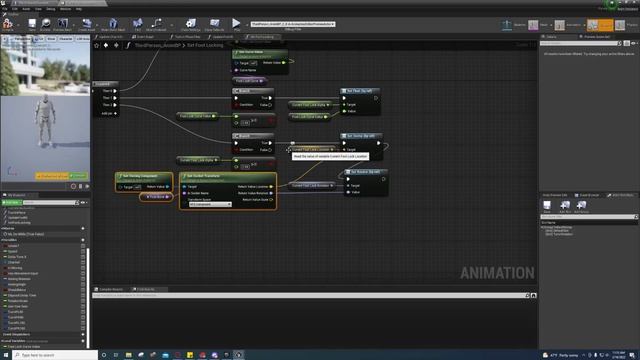The width and height of the screenshot is (640, 360).
Task: Open the Debug menu
Action: [51, 9]
